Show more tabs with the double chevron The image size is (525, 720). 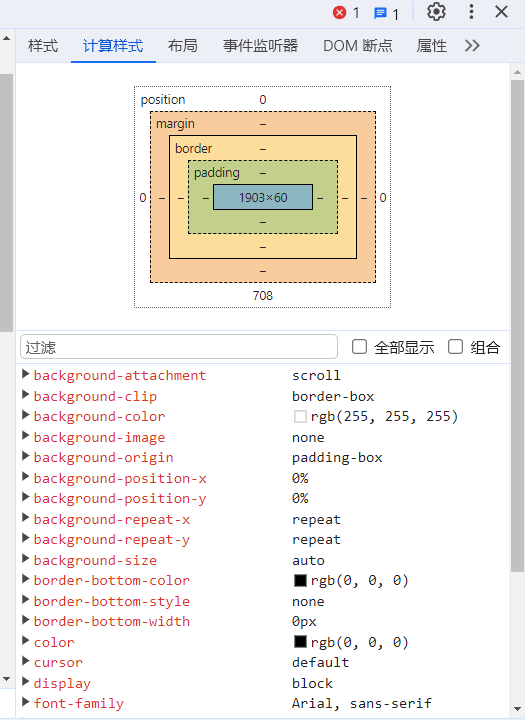[472, 45]
